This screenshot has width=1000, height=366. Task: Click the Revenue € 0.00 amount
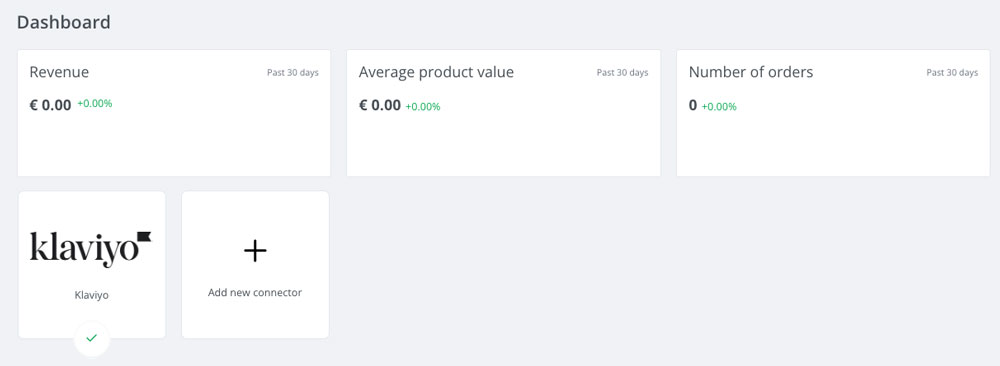coord(50,105)
